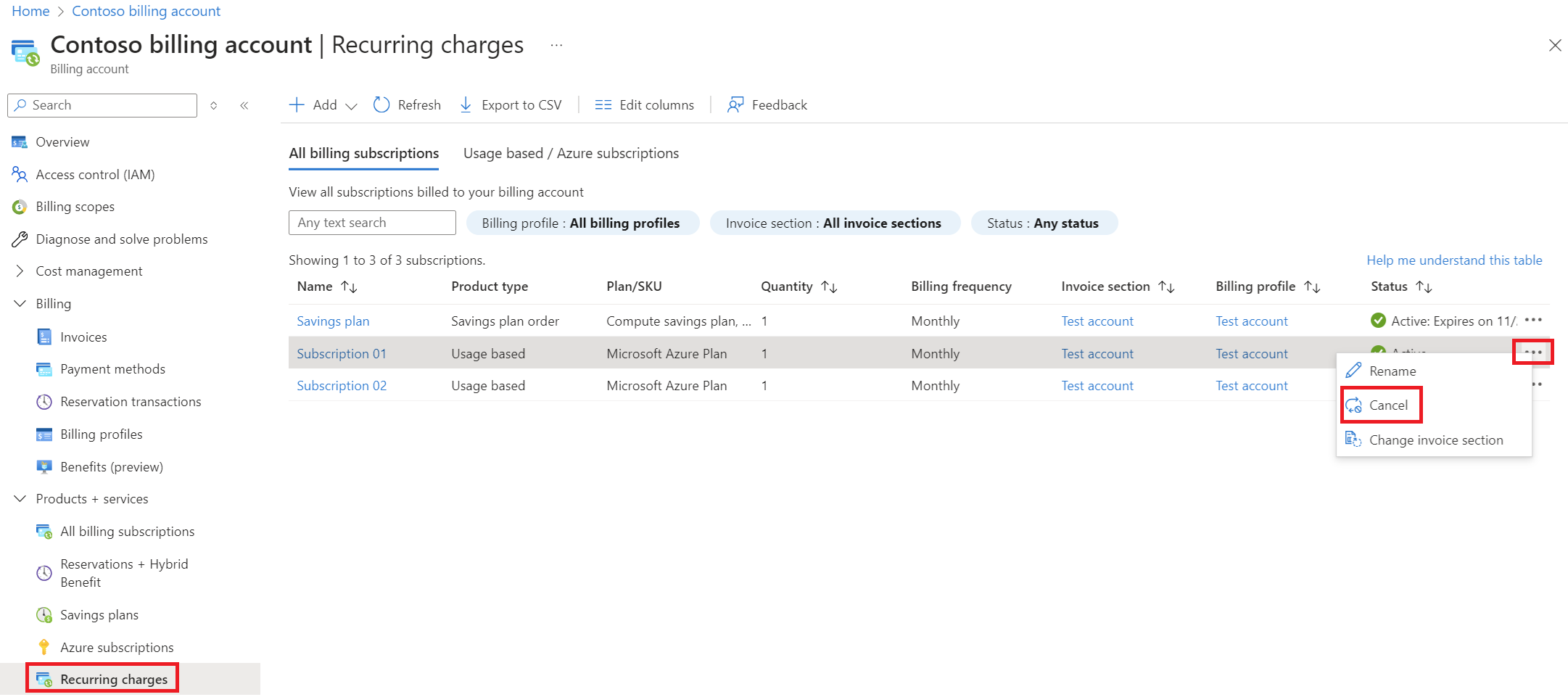Image resolution: width=1568 pixels, height=697 pixels.
Task: Collapse the sidebar menu with double chevron
Action: pos(244,105)
